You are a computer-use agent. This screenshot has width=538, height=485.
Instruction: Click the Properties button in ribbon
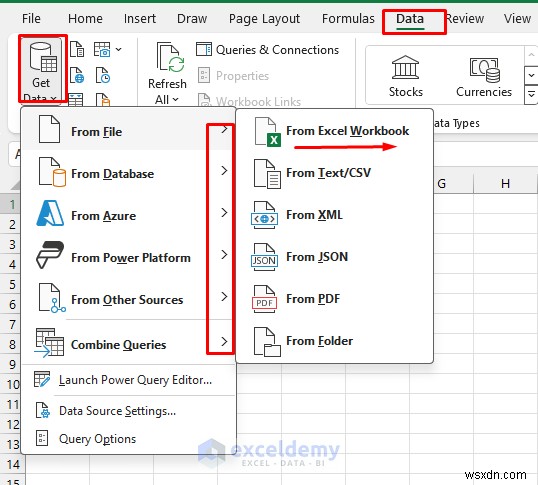click(233, 75)
